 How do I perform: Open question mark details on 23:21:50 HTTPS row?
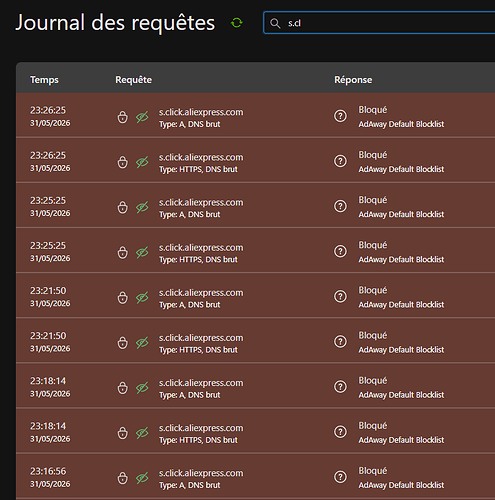click(x=340, y=341)
